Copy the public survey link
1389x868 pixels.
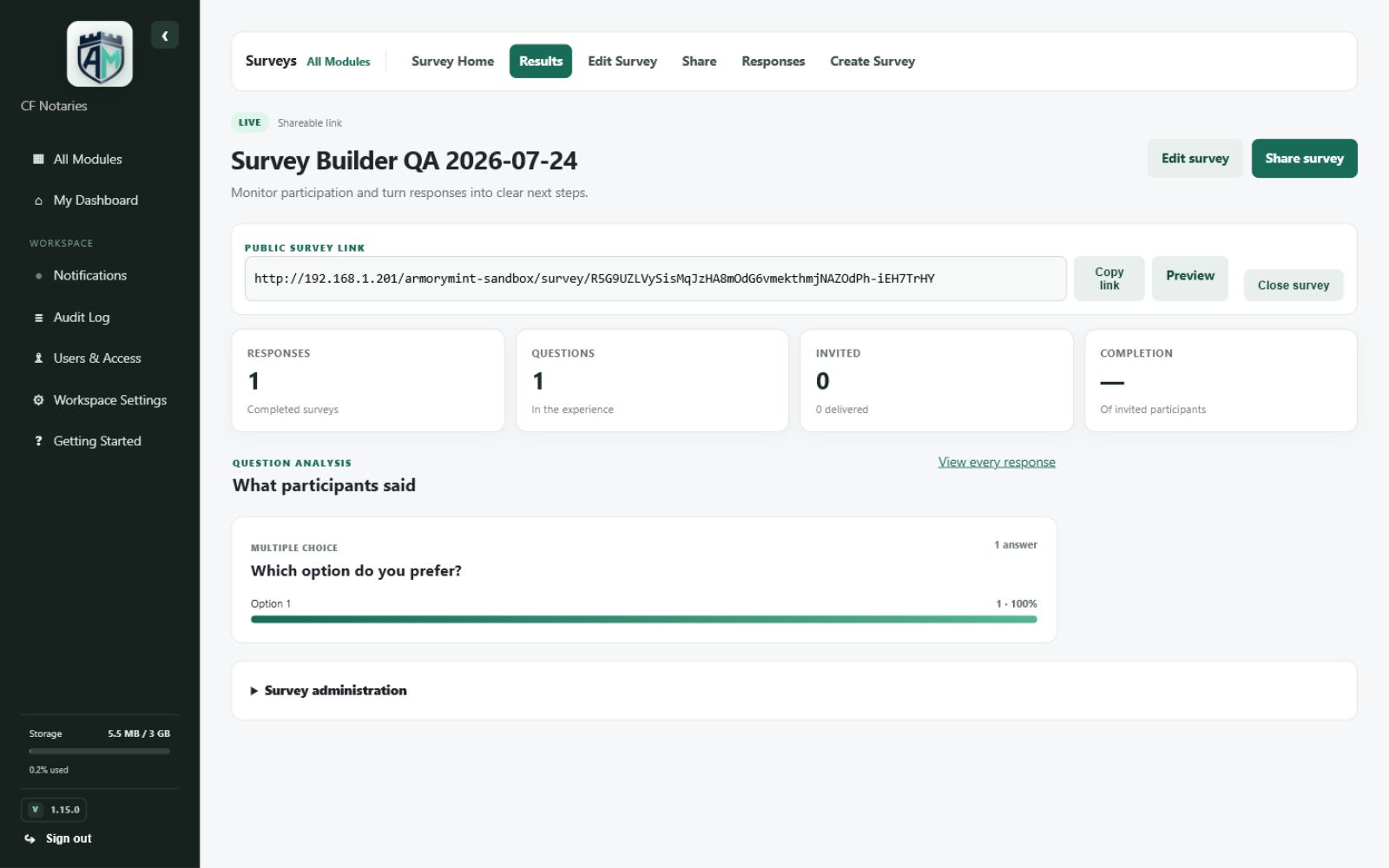click(1109, 279)
